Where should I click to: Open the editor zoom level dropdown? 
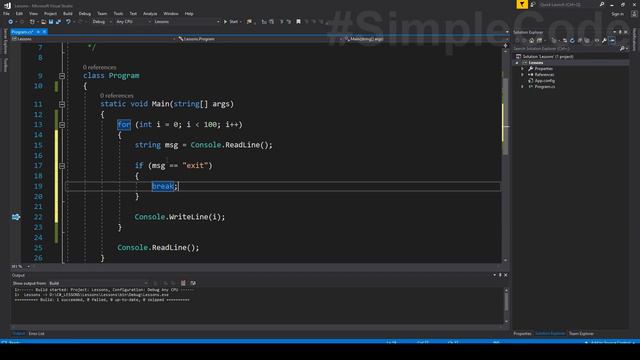(21, 267)
